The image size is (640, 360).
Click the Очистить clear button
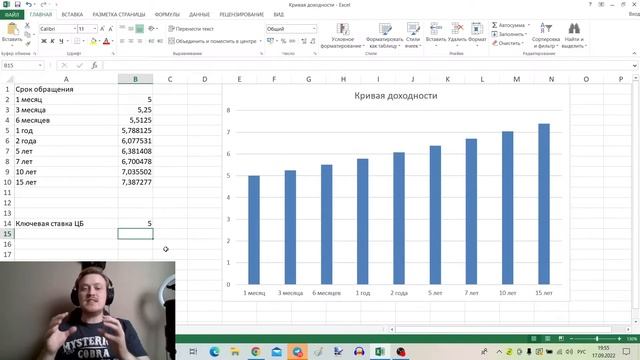507,43
